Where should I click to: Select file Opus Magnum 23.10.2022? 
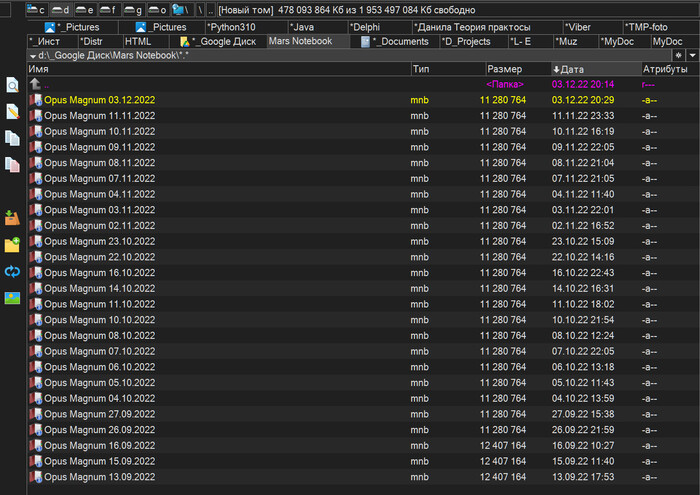(x=98, y=241)
